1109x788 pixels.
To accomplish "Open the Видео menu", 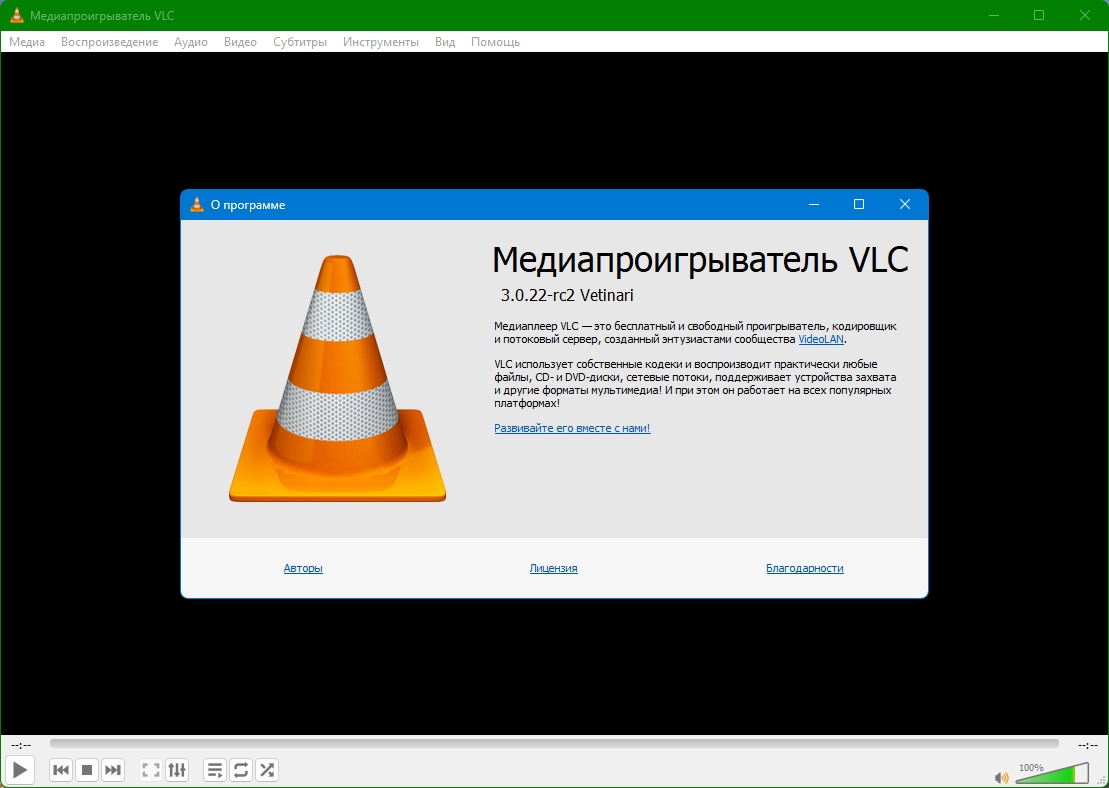I will coord(240,42).
